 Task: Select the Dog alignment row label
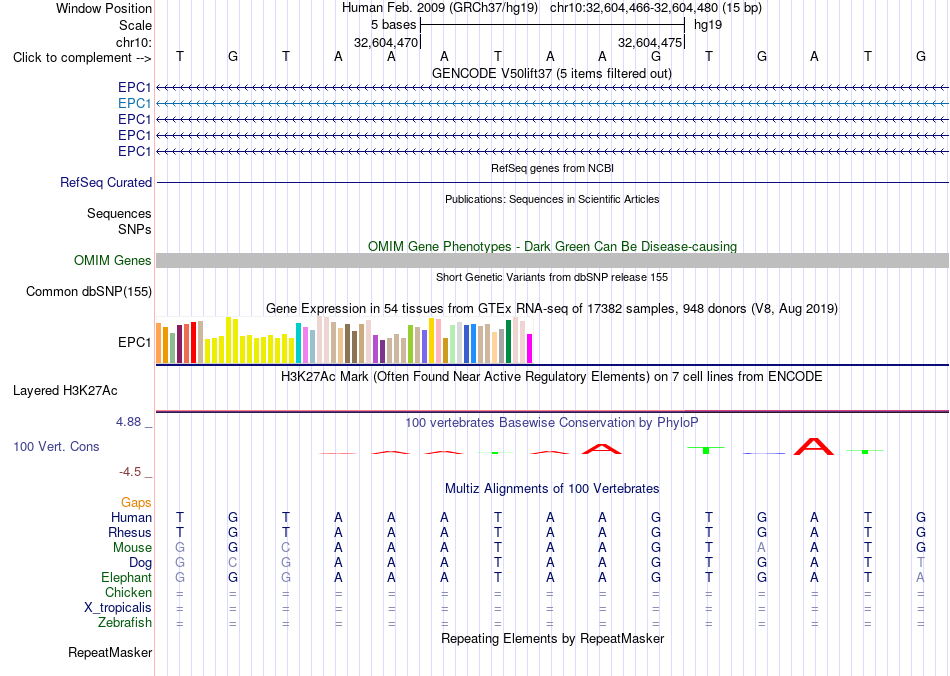141,563
